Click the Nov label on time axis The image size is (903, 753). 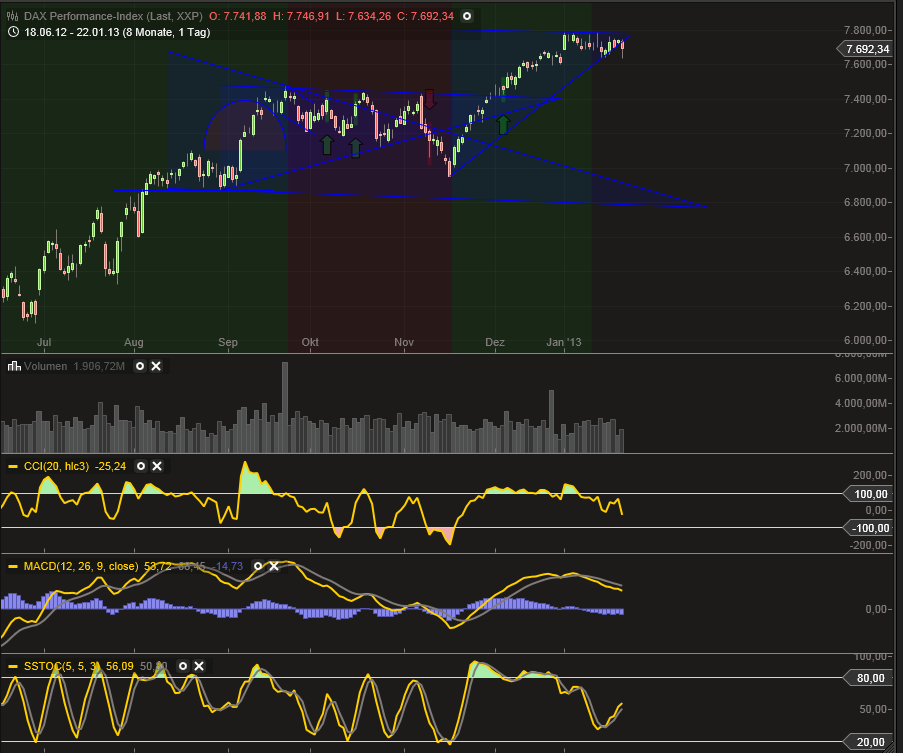[404, 342]
